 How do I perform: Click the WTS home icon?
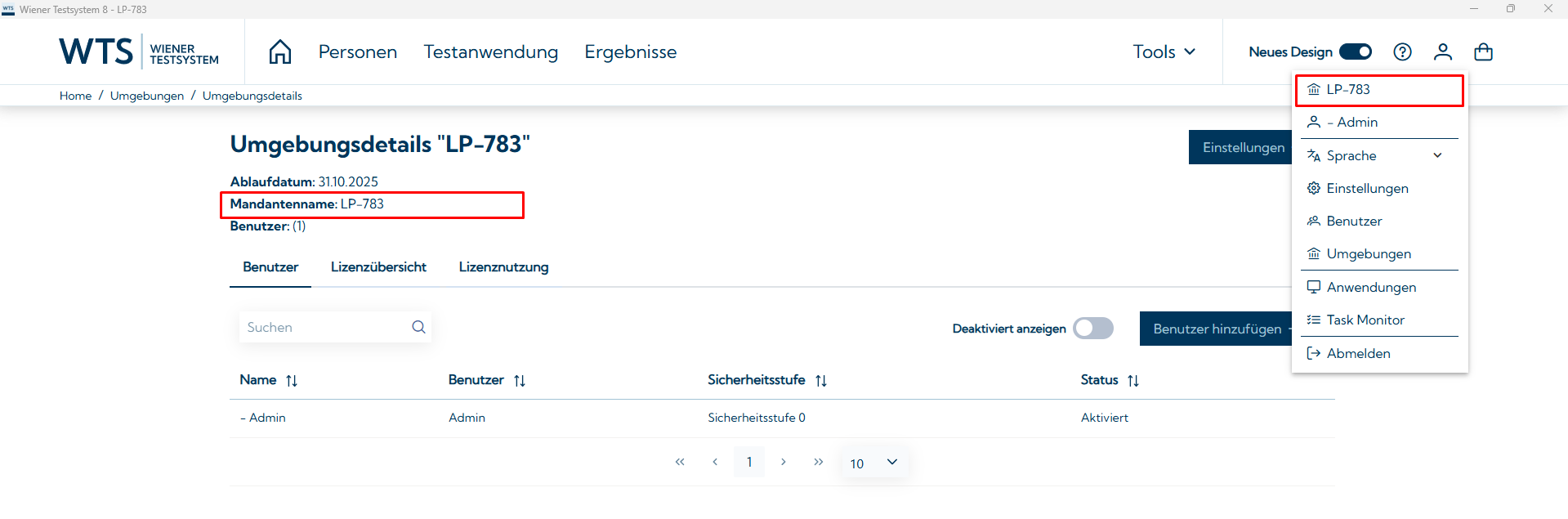[x=279, y=51]
